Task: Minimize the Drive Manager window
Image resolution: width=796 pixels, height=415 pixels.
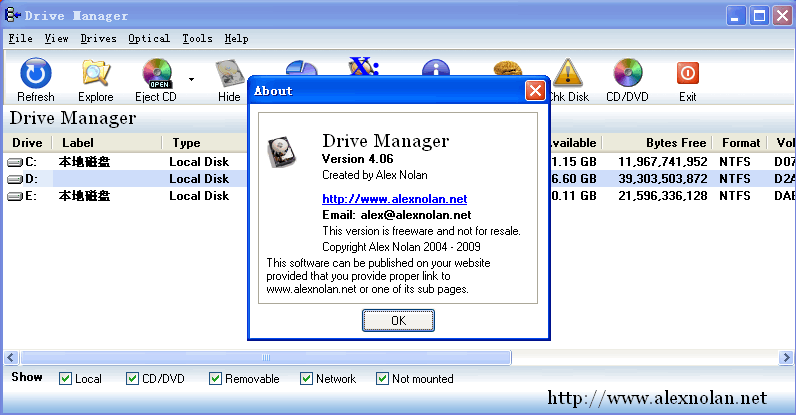Action: [x=736, y=16]
